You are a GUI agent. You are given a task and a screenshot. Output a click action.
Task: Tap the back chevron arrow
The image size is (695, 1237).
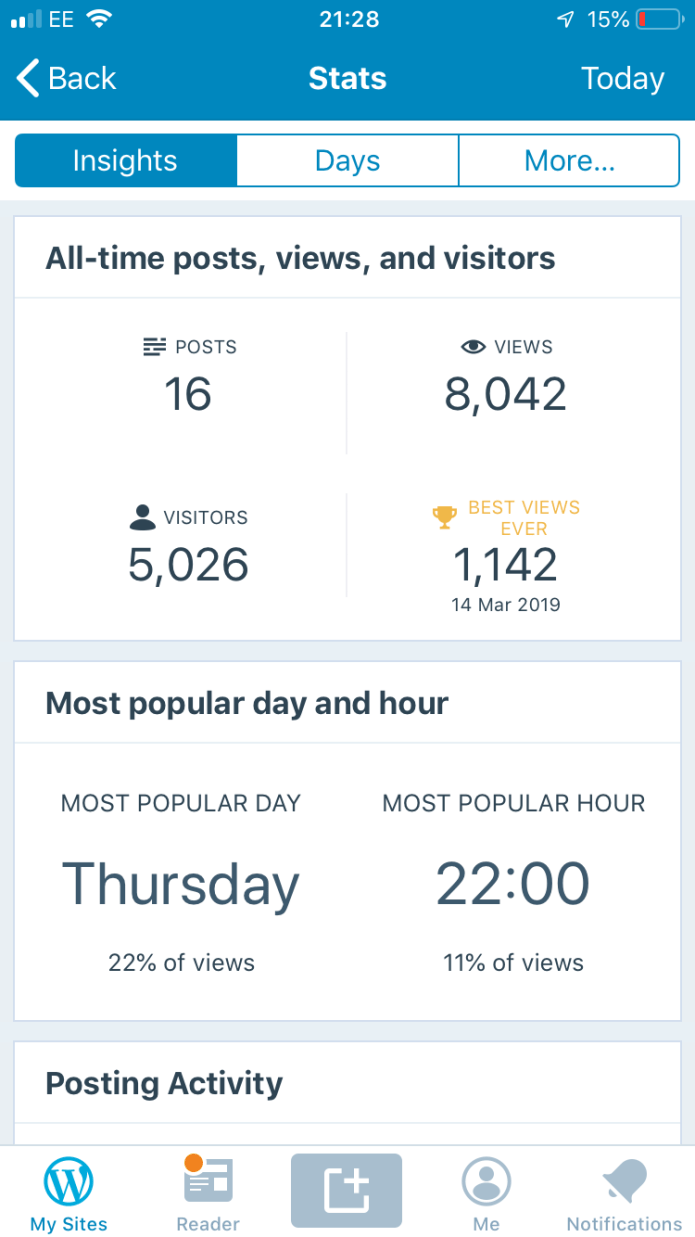click(x=28, y=78)
